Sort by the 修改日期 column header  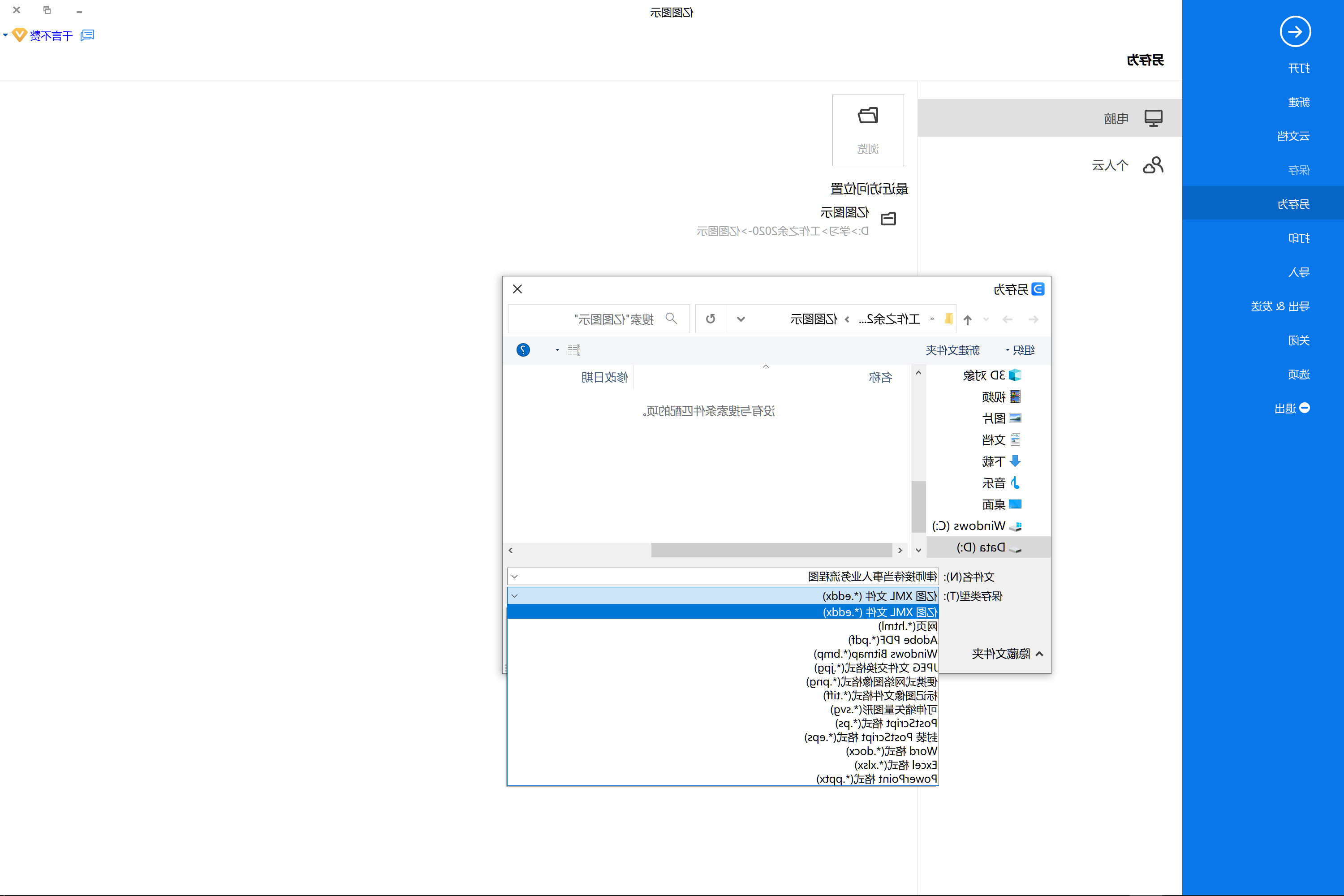coord(604,377)
